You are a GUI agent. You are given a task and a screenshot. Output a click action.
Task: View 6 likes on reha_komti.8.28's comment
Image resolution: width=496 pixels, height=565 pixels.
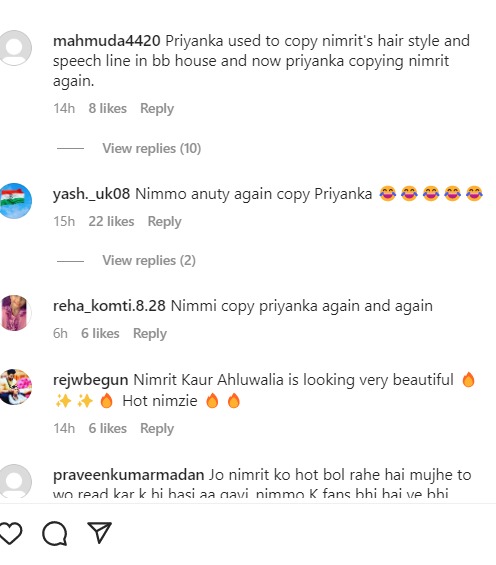(x=100, y=334)
